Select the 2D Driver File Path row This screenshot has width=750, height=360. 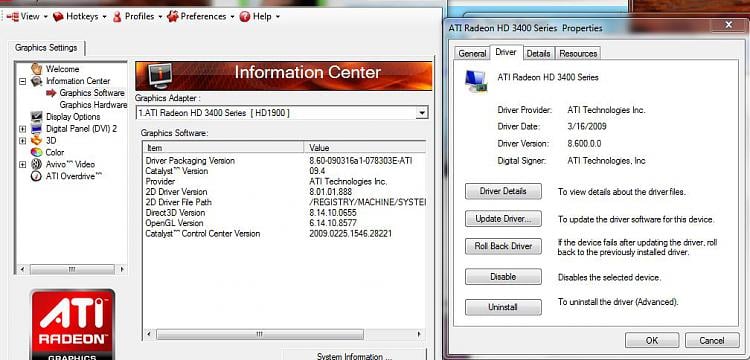[x=285, y=202]
